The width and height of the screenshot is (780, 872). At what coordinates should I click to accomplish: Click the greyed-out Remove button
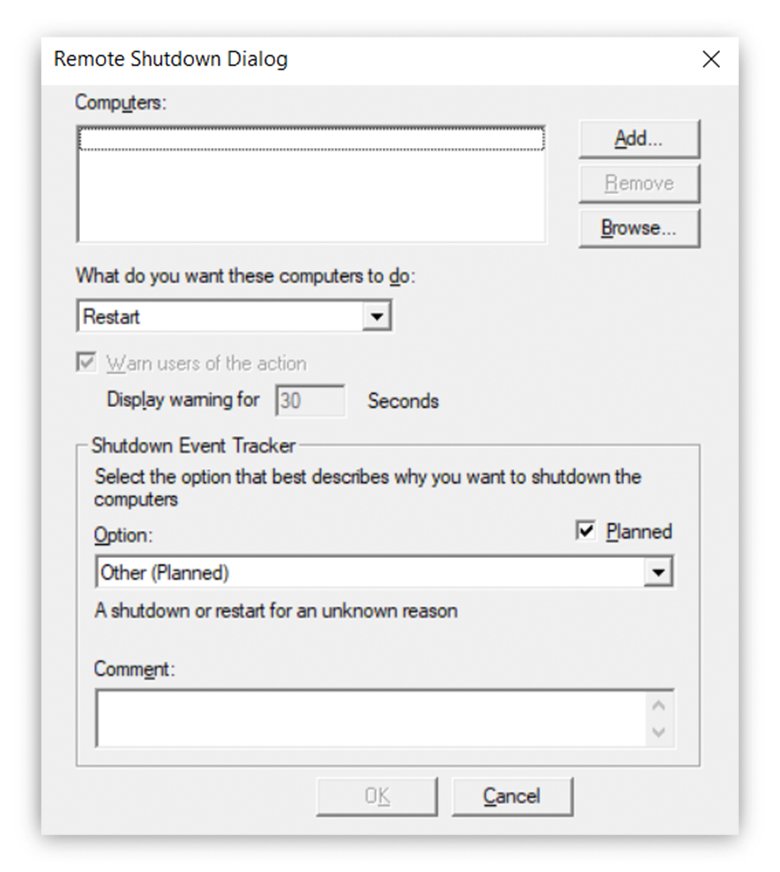[639, 184]
